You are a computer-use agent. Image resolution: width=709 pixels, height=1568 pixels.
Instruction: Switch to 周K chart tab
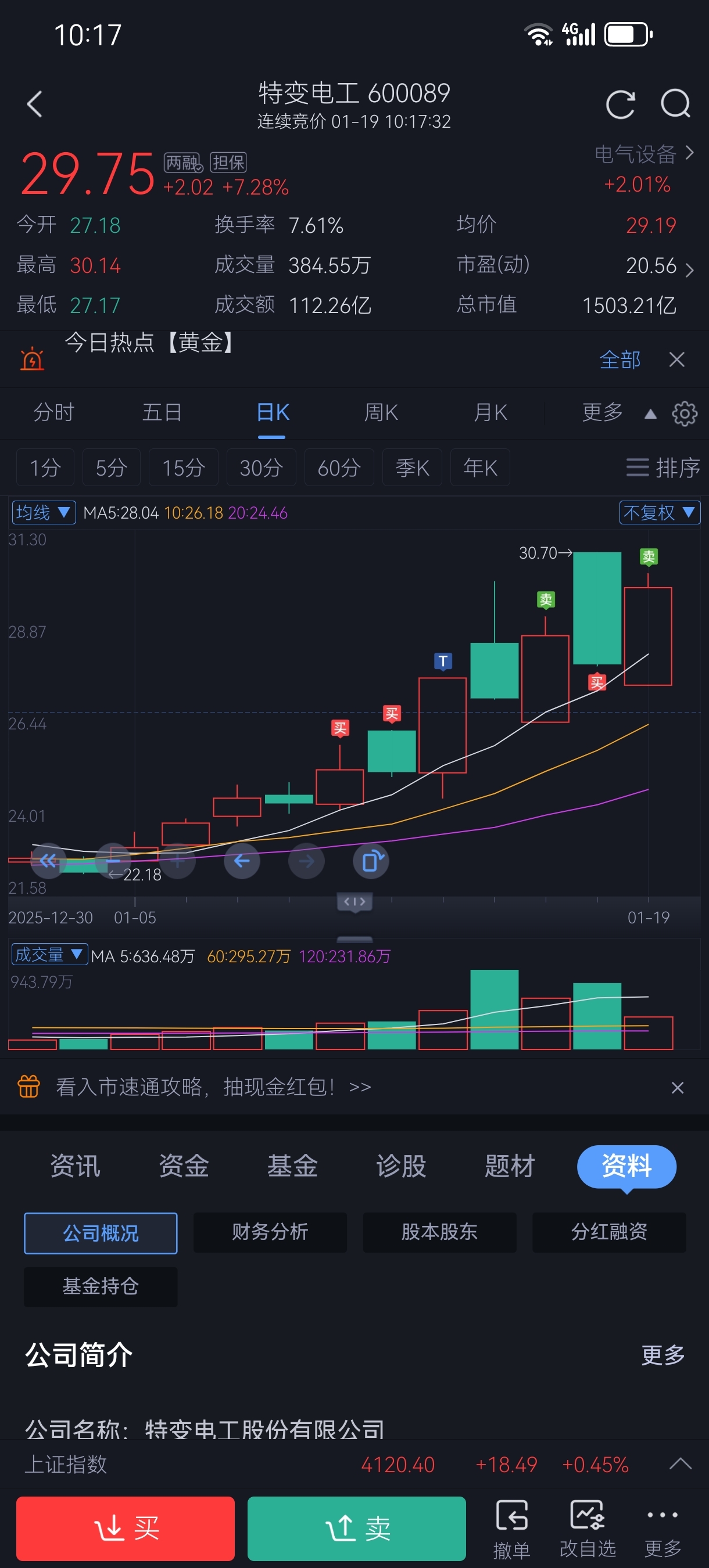click(381, 413)
